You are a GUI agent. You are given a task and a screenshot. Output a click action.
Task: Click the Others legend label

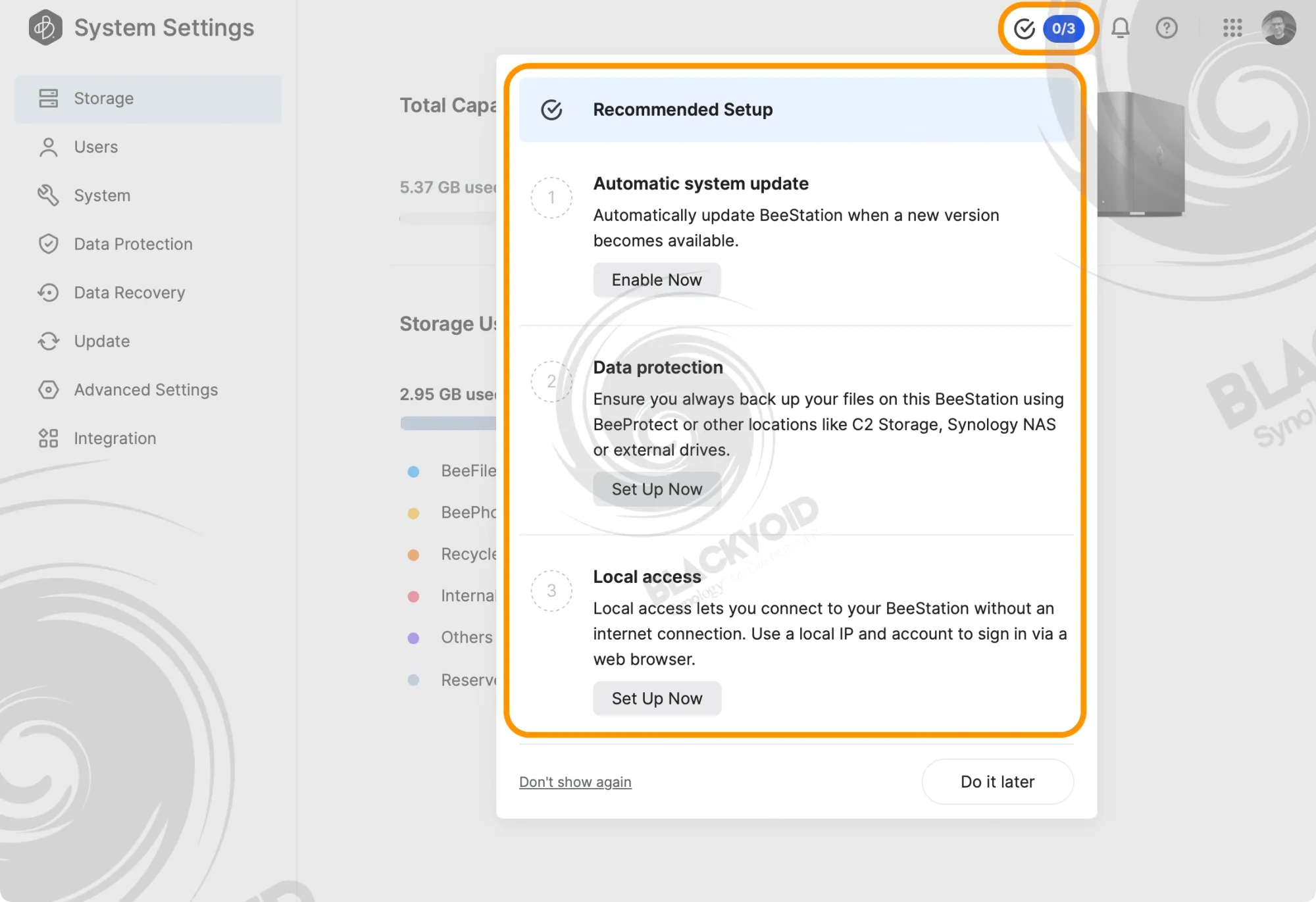[467, 637]
